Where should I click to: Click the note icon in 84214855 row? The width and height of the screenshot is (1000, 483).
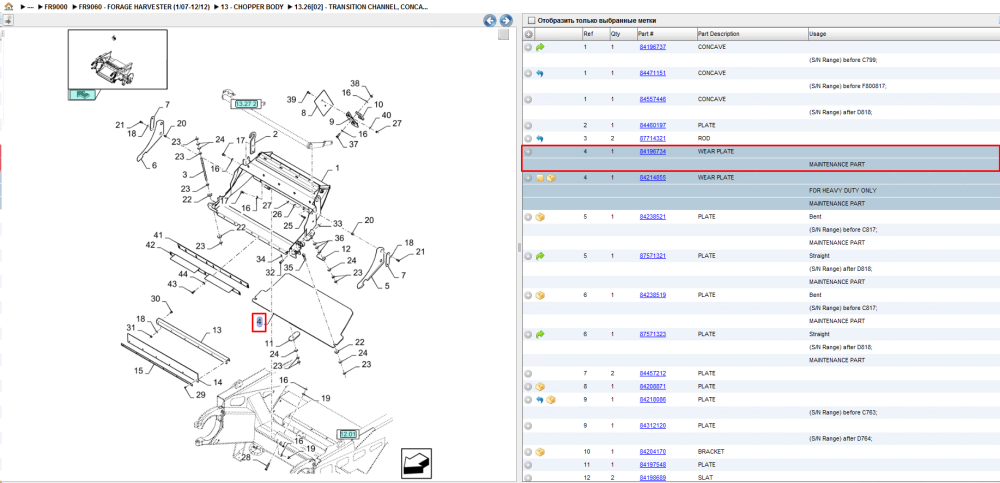tap(540, 178)
